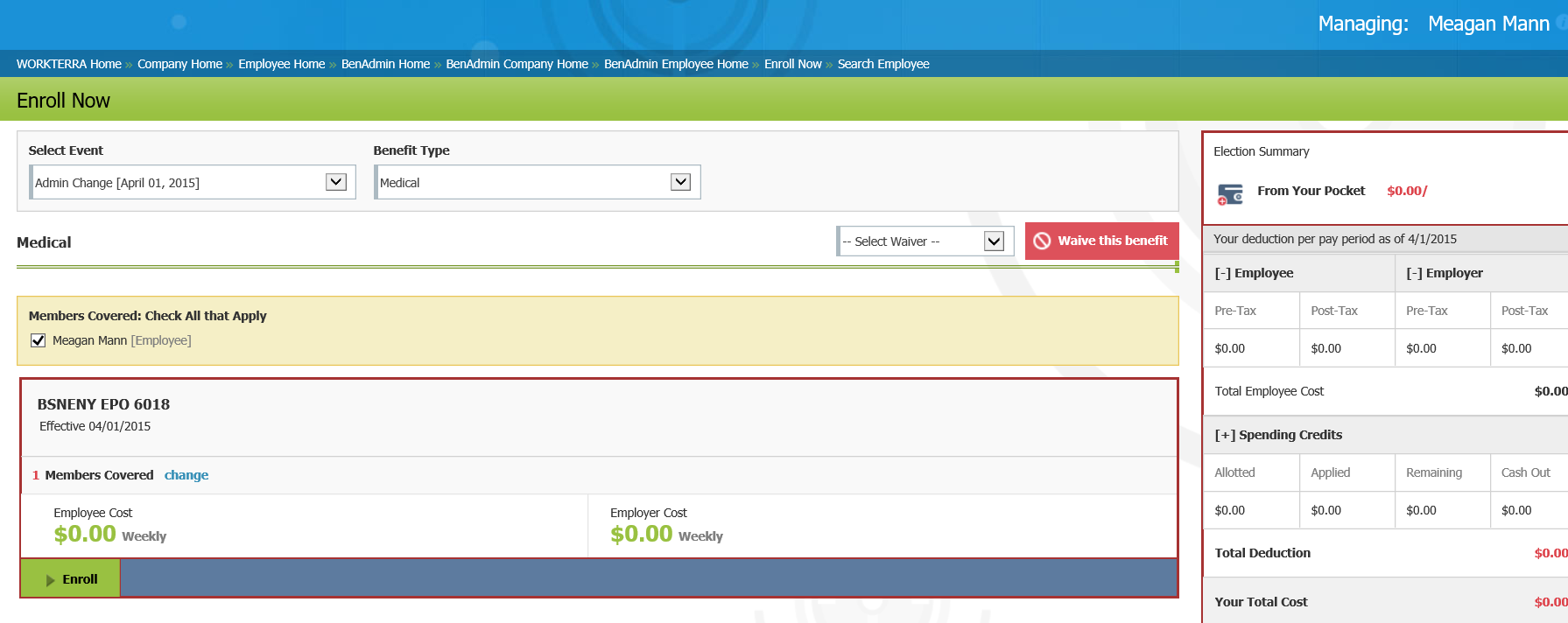Click the wallet icon beside From Your Pocket
This screenshot has width=1568, height=623.
1230,193
